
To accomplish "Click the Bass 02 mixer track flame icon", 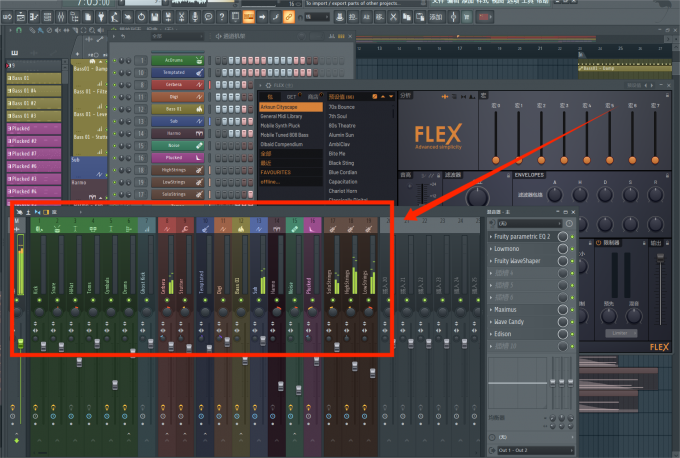I will pyautogui.click(x=241, y=229).
